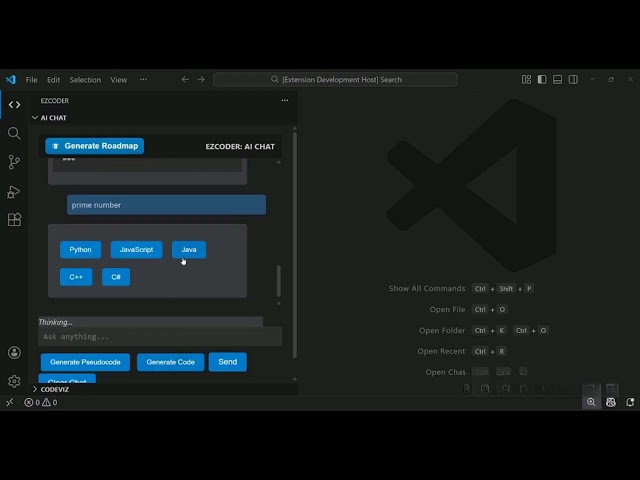
Task: Open the Copilot status bar icon
Action: coord(611,402)
